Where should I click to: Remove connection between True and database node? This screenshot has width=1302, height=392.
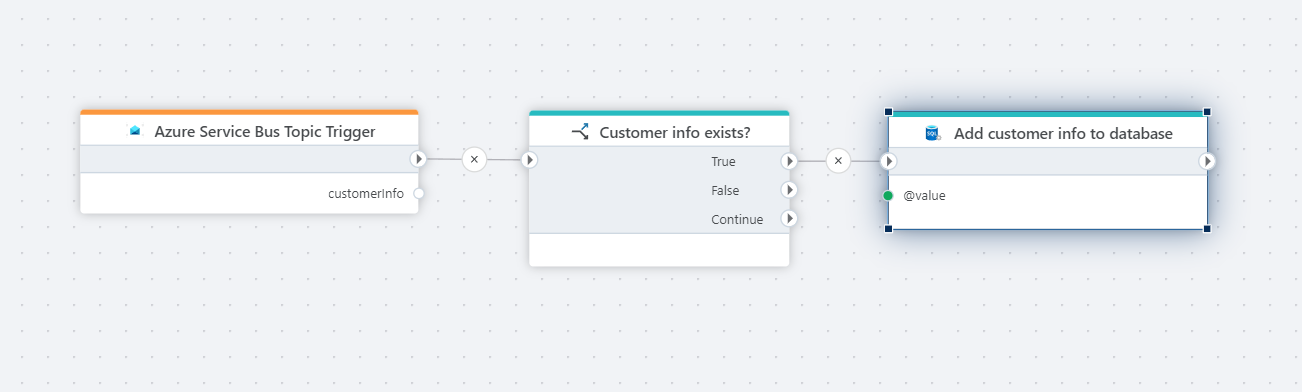838,160
